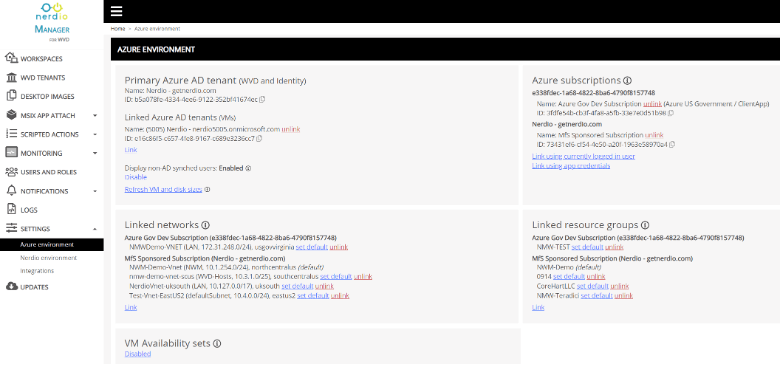Viewport: 780px width, 365px height.
Task: Click Refresh VM and disk sizes link
Action: tap(163, 189)
